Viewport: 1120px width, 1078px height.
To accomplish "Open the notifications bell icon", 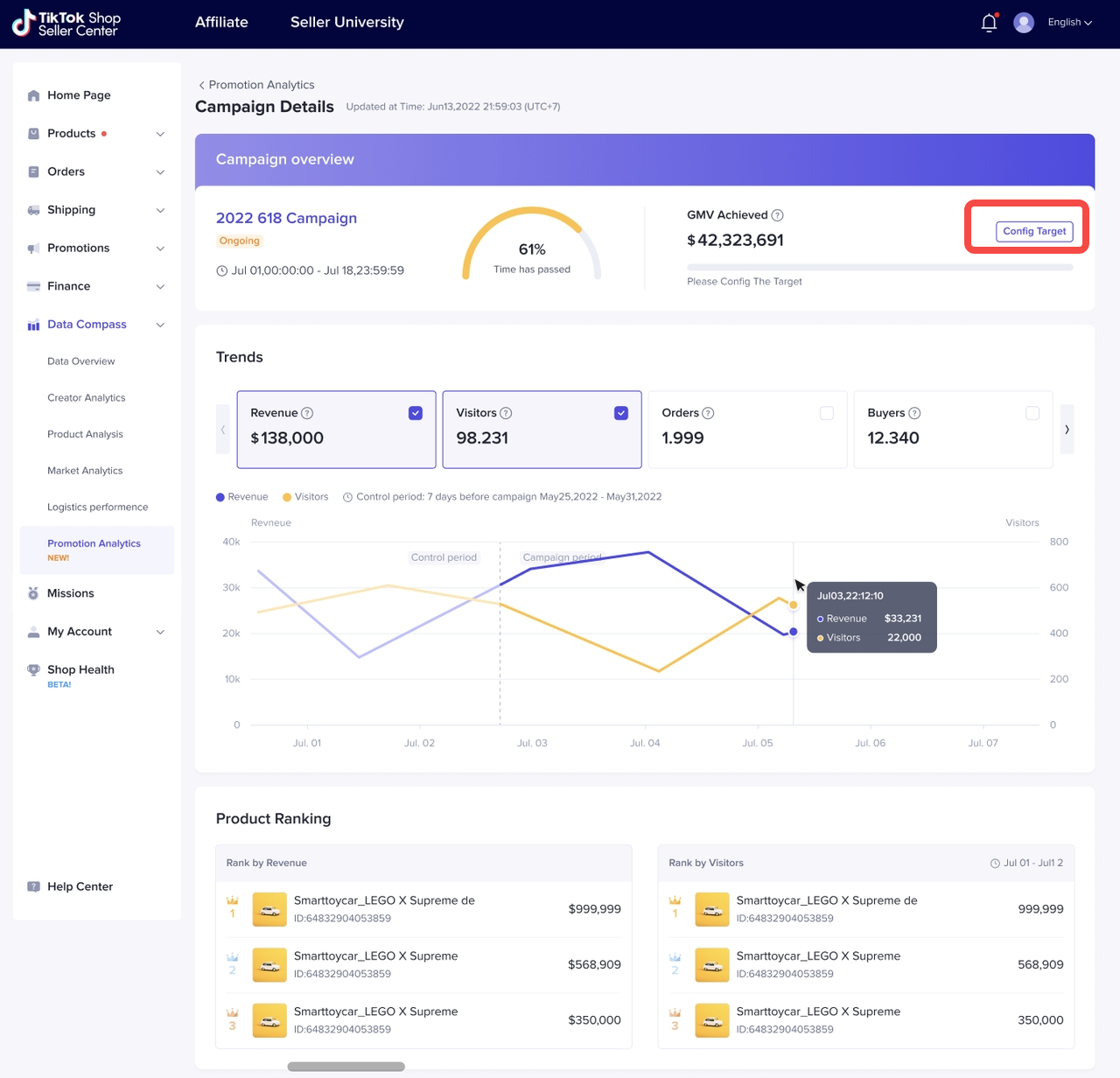I will tap(989, 23).
